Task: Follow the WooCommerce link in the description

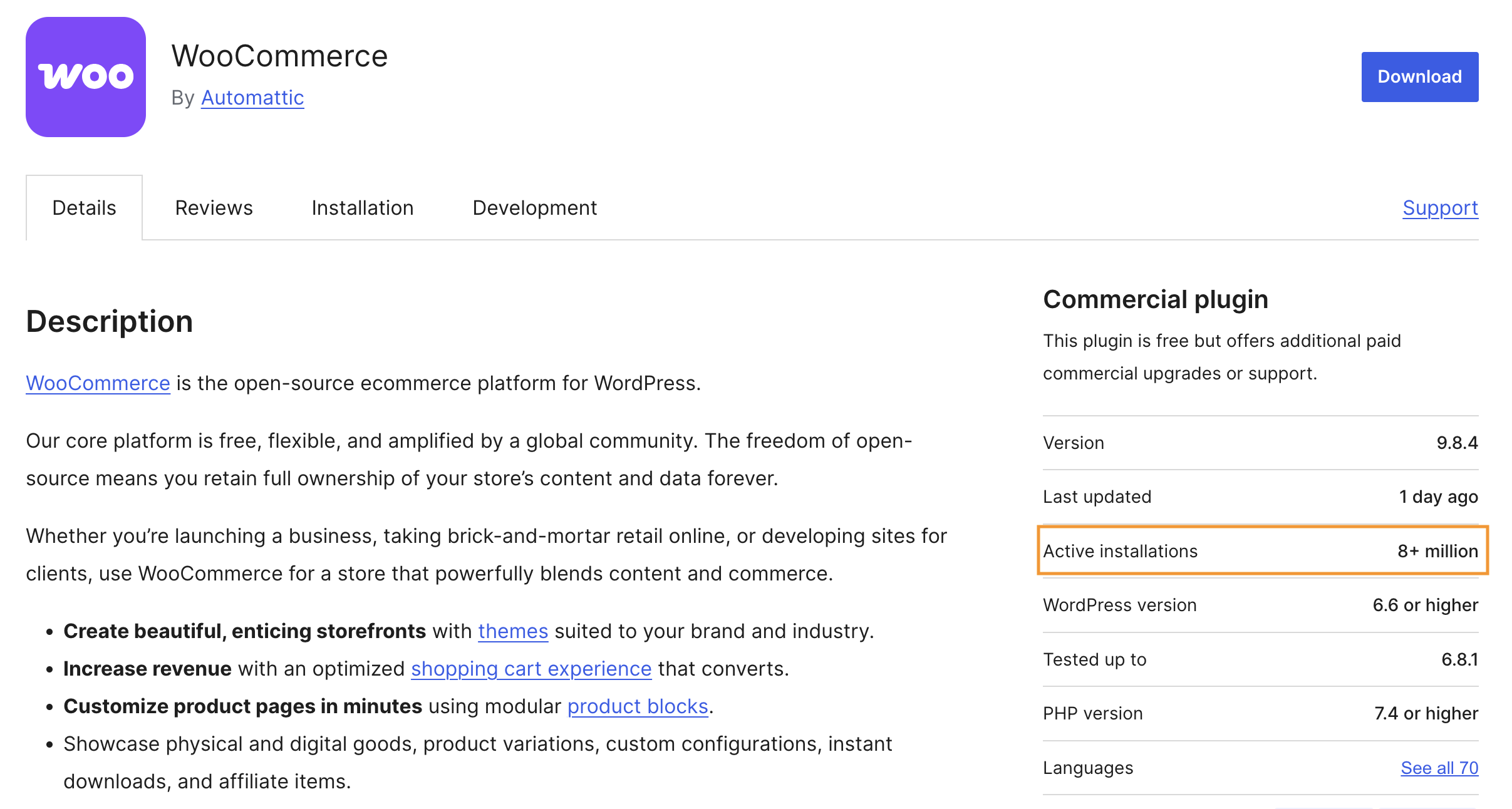Action: tap(98, 383)
